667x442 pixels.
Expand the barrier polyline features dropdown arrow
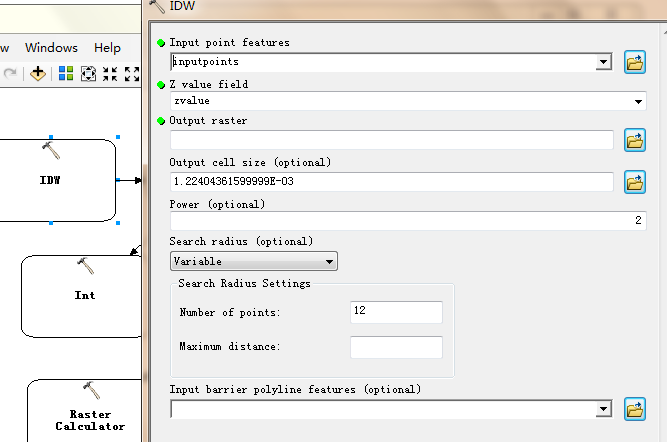coord(603,409)
